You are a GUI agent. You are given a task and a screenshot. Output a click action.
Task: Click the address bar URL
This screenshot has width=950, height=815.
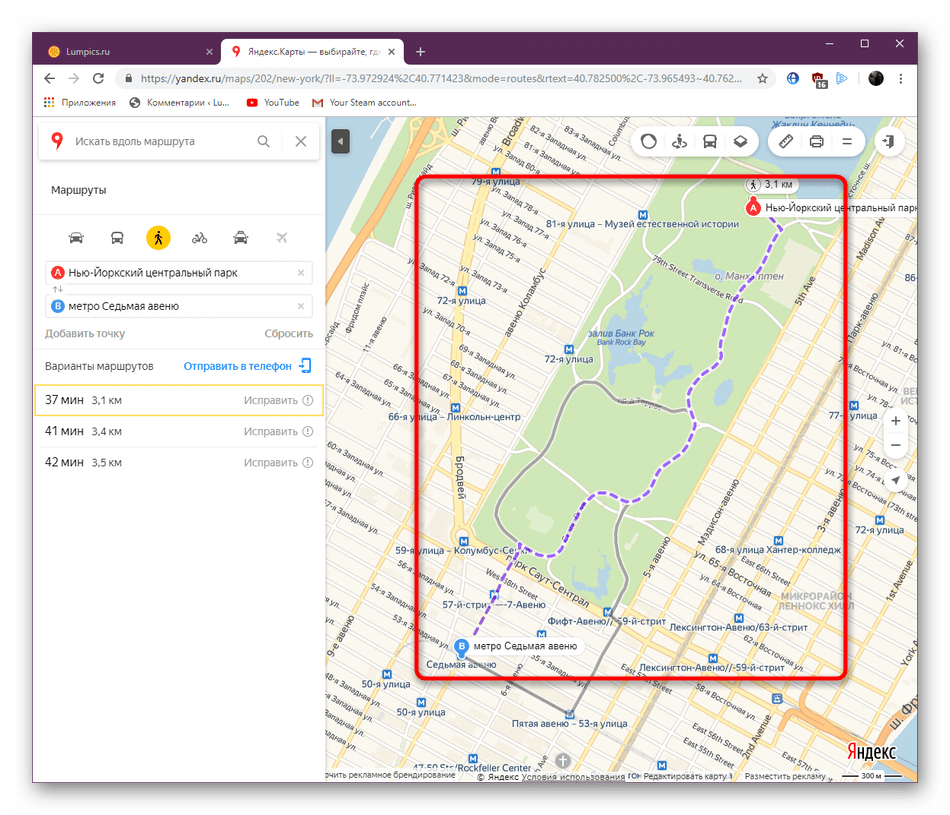pos(440,78)
